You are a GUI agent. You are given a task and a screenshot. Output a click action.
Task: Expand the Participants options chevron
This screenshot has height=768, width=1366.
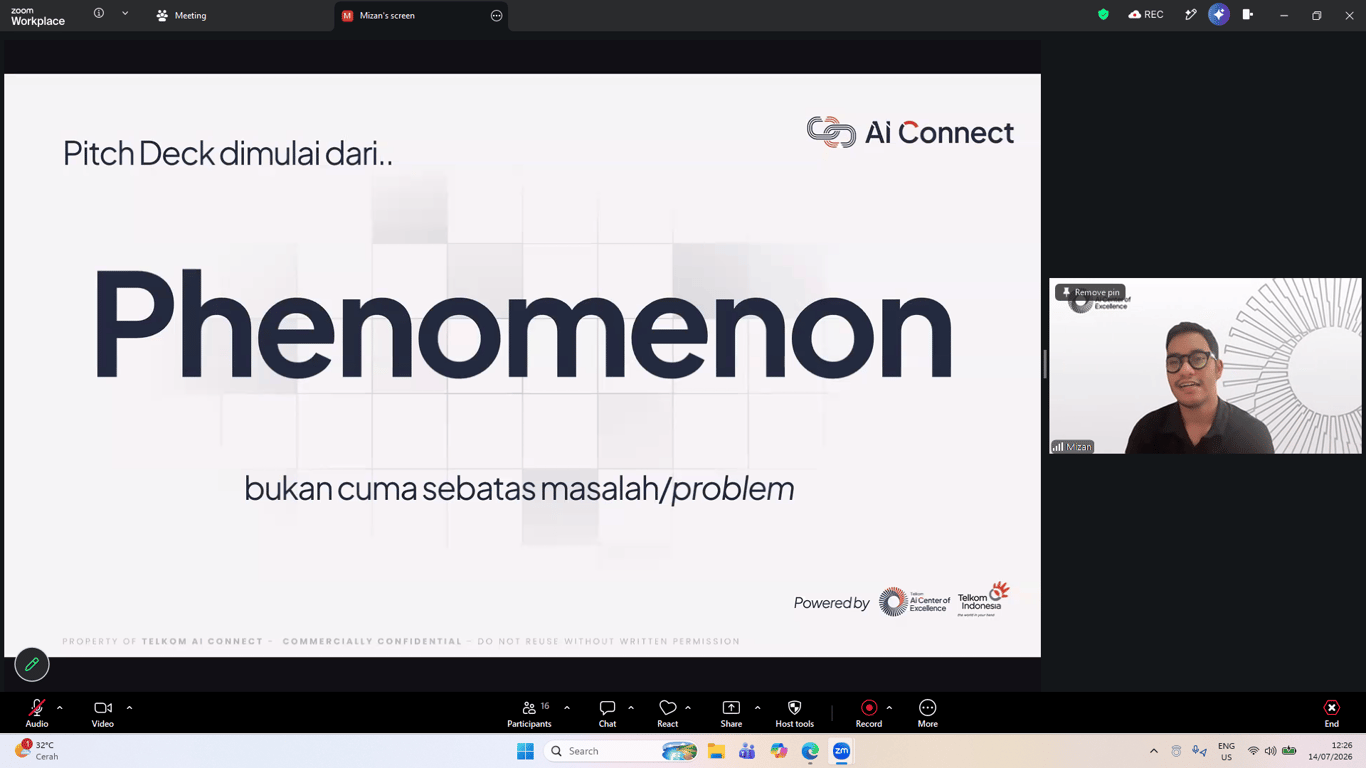pyautogui.click(x=567, y=708)
